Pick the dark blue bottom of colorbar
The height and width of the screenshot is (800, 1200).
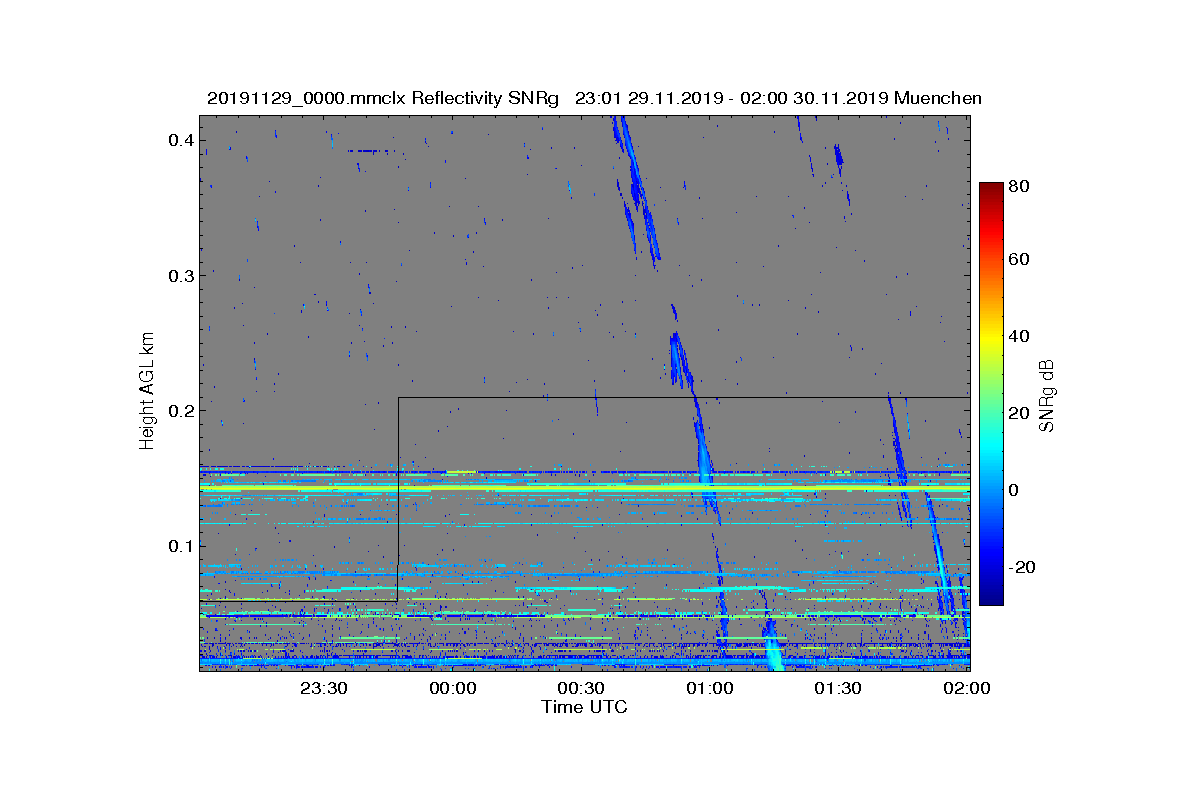click(x=991, y=597)
